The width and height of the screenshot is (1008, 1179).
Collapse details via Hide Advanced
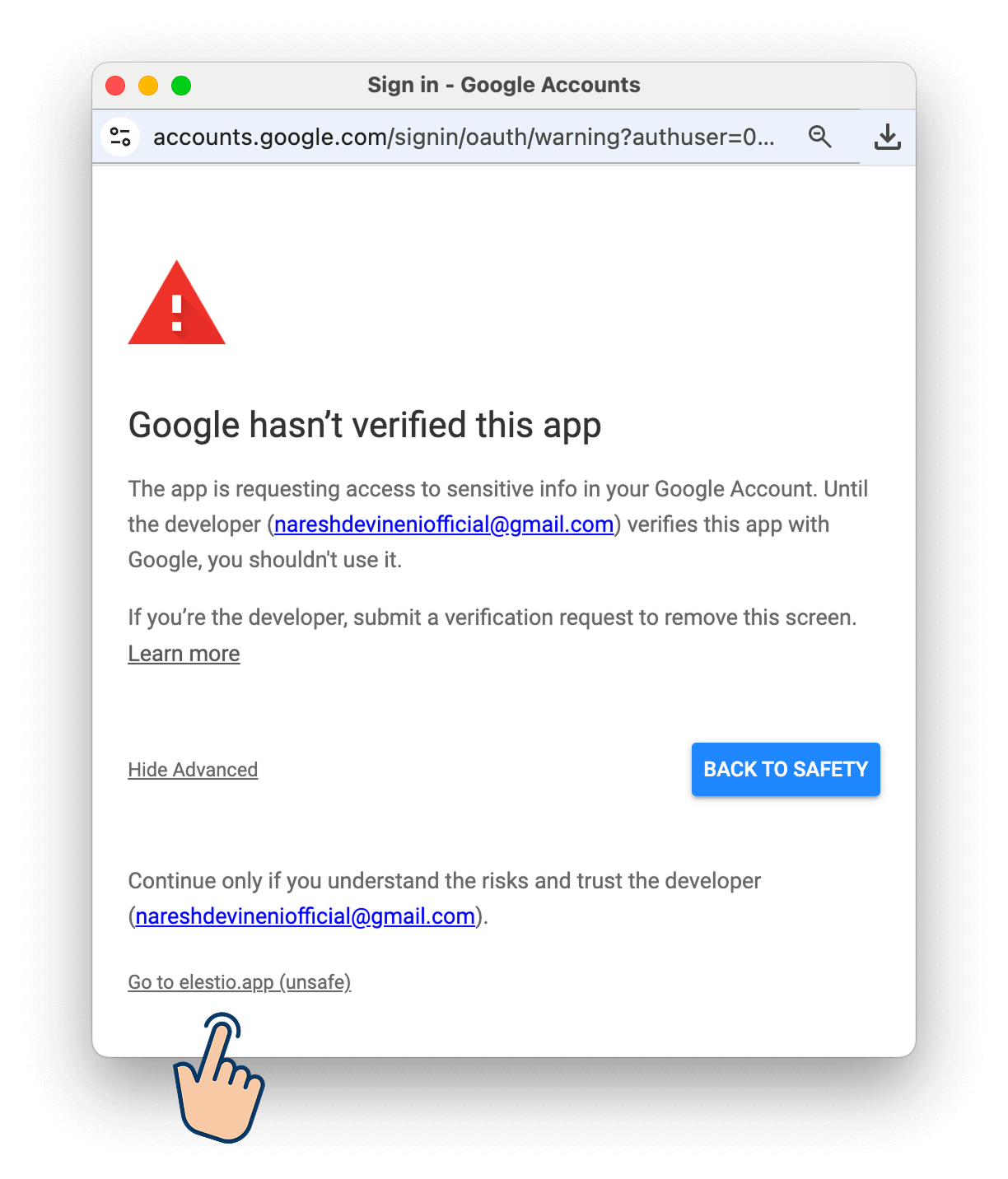tap(193, 770)
